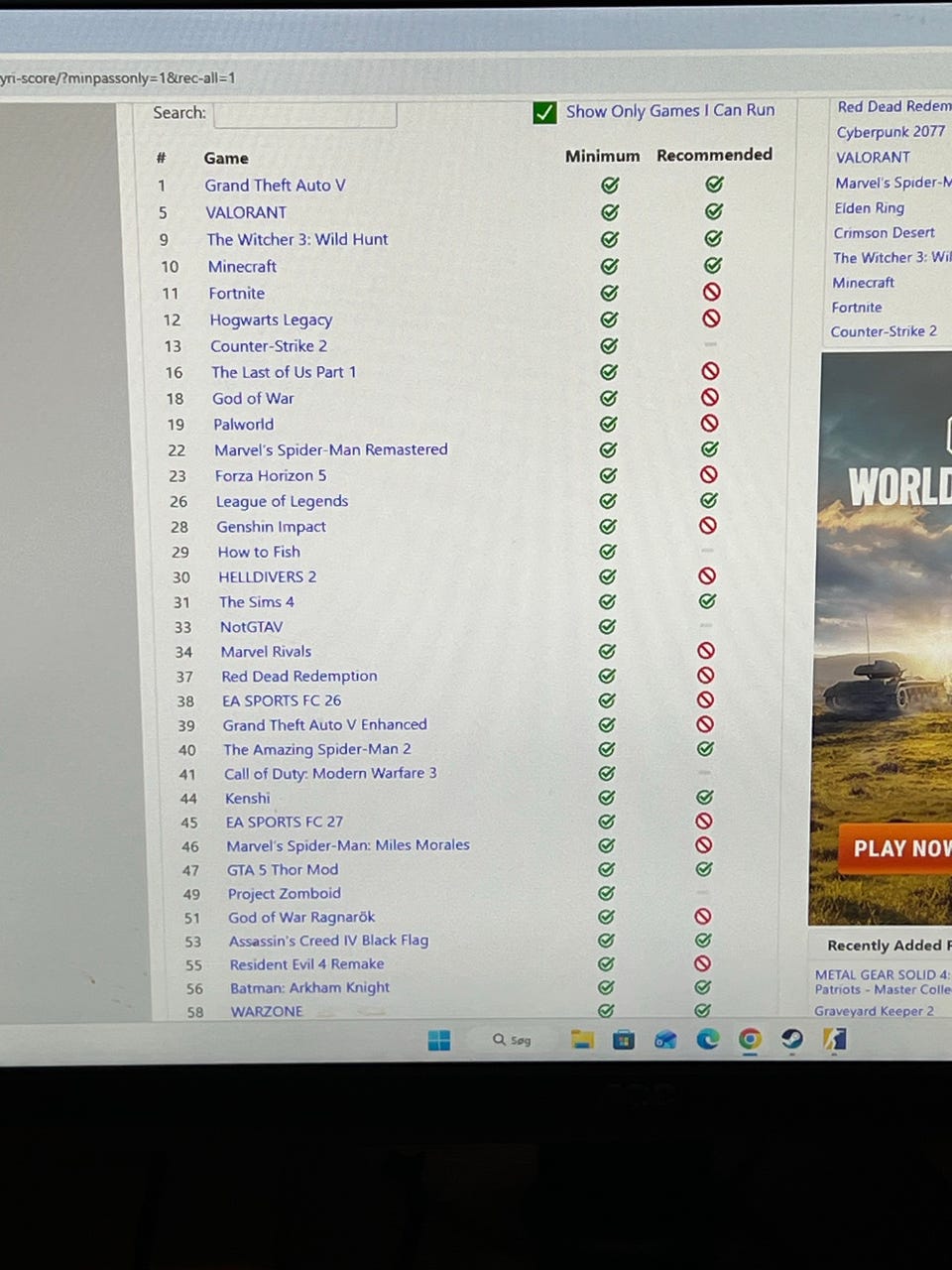
Task: Open the Microsoft Edge taskbar icon
Action: click(x=708, y=1039)
